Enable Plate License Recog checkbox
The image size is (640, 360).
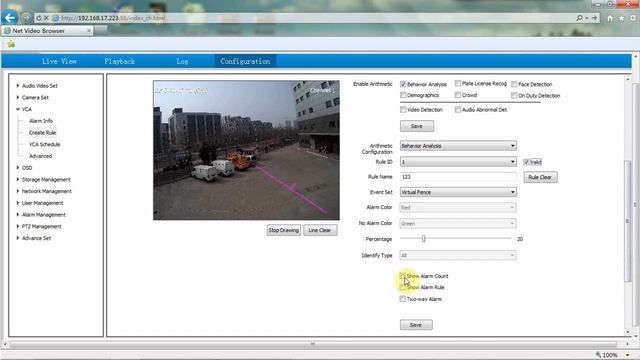[458, 83]
